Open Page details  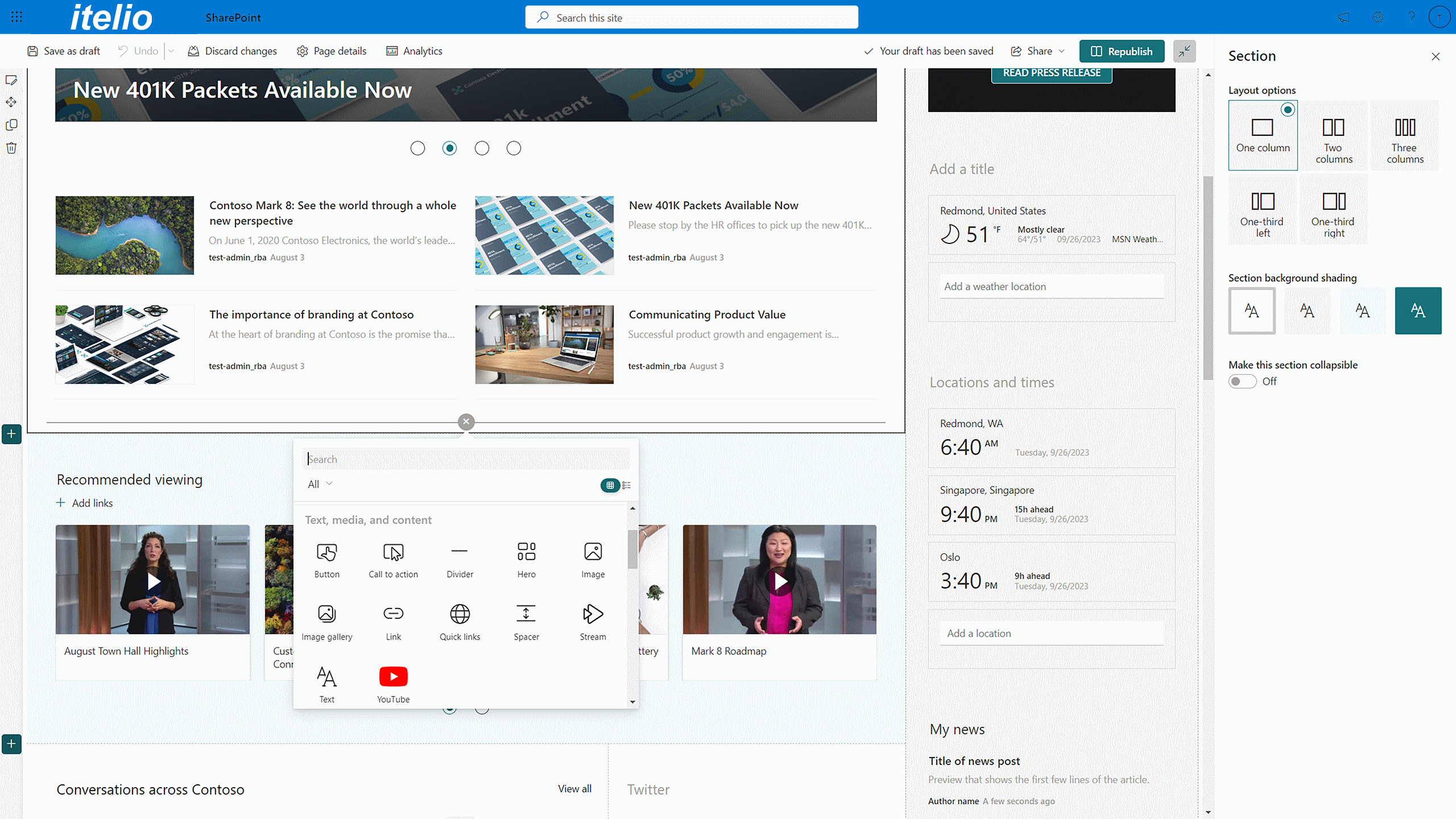(332, 51)
